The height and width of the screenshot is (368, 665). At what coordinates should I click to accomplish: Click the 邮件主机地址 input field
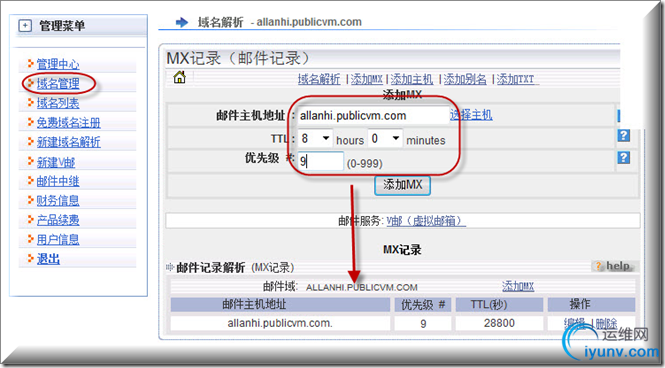pyautogui.click(x=373, y=115)
